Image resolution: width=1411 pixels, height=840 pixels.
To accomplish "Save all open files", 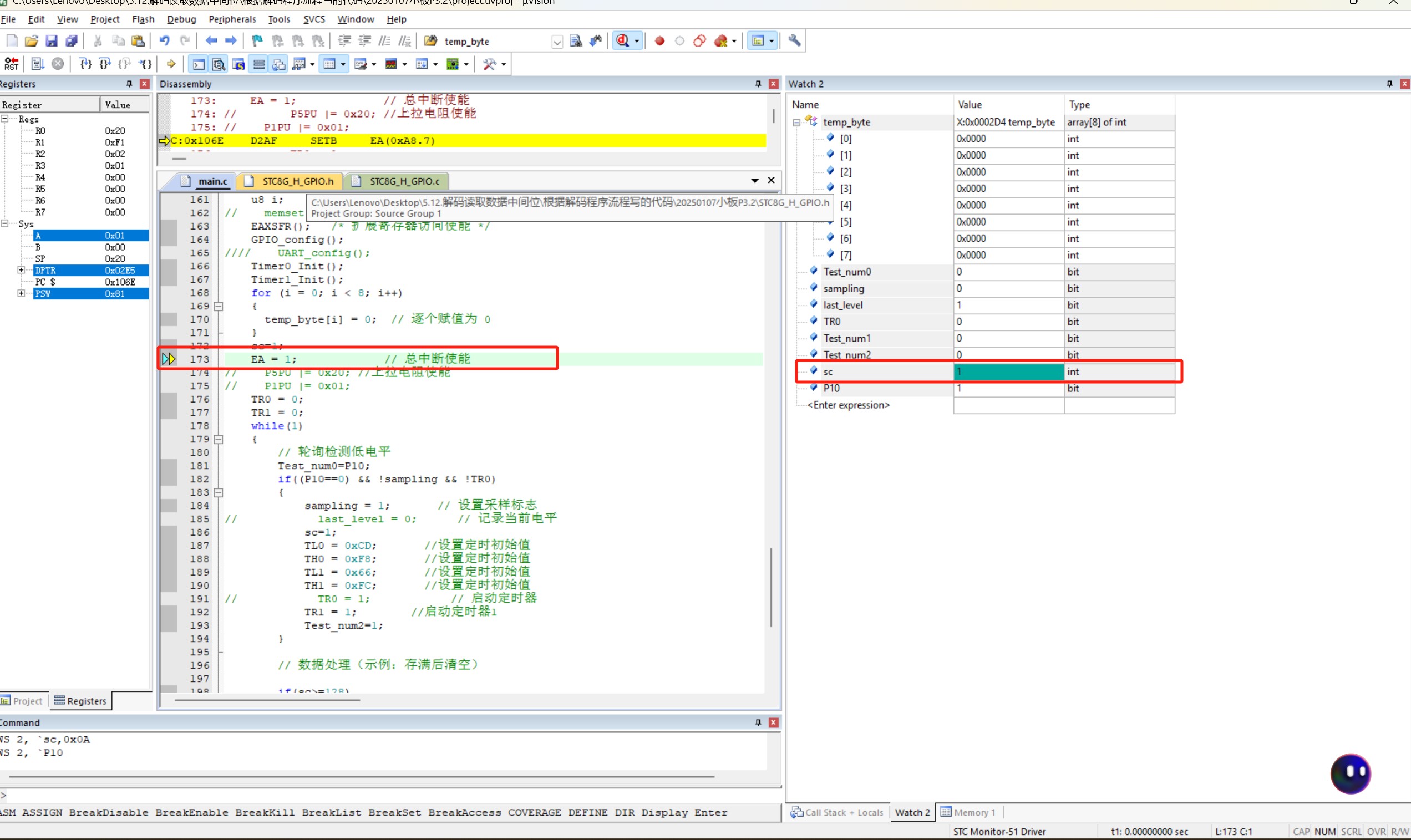I will (x=72, y=41).
